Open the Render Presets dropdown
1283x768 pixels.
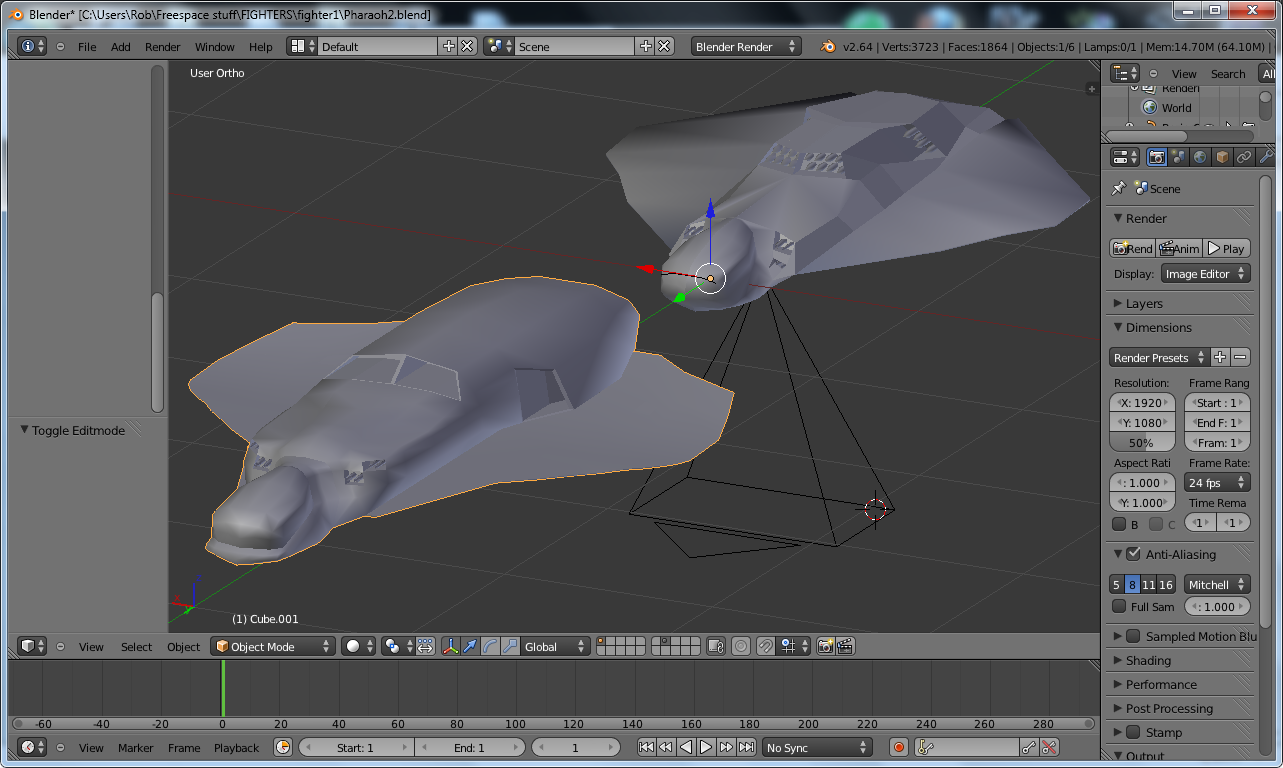[1159, 357]
